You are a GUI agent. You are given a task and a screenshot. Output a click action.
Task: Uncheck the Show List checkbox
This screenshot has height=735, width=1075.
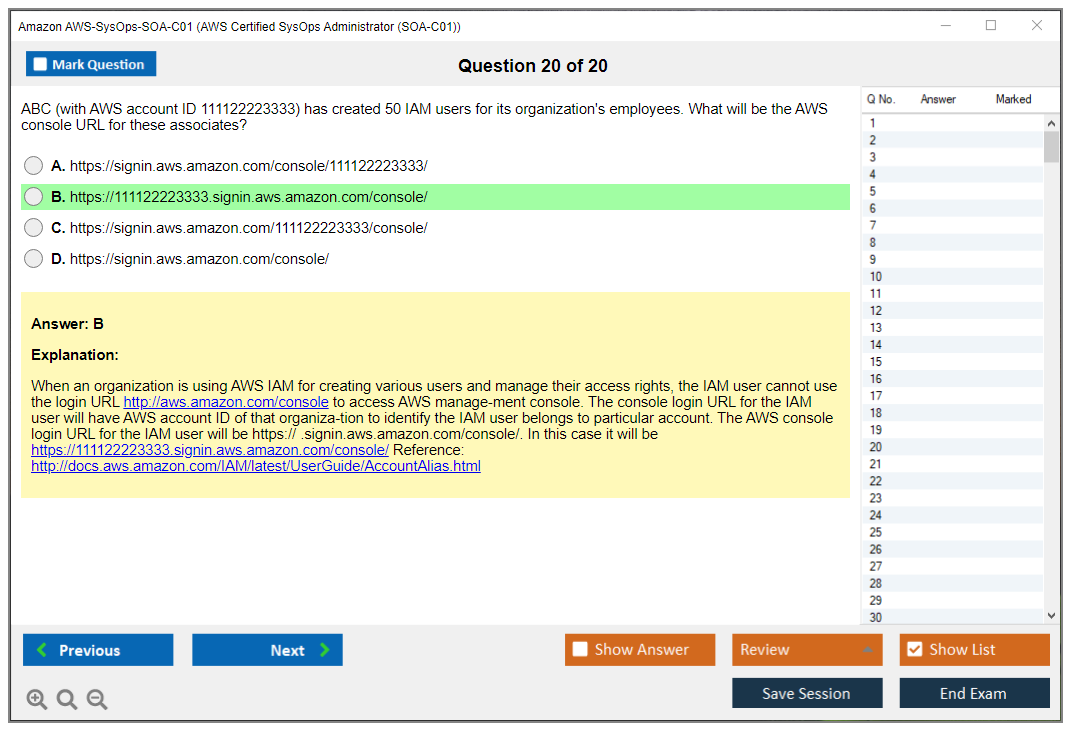point(914,650)
